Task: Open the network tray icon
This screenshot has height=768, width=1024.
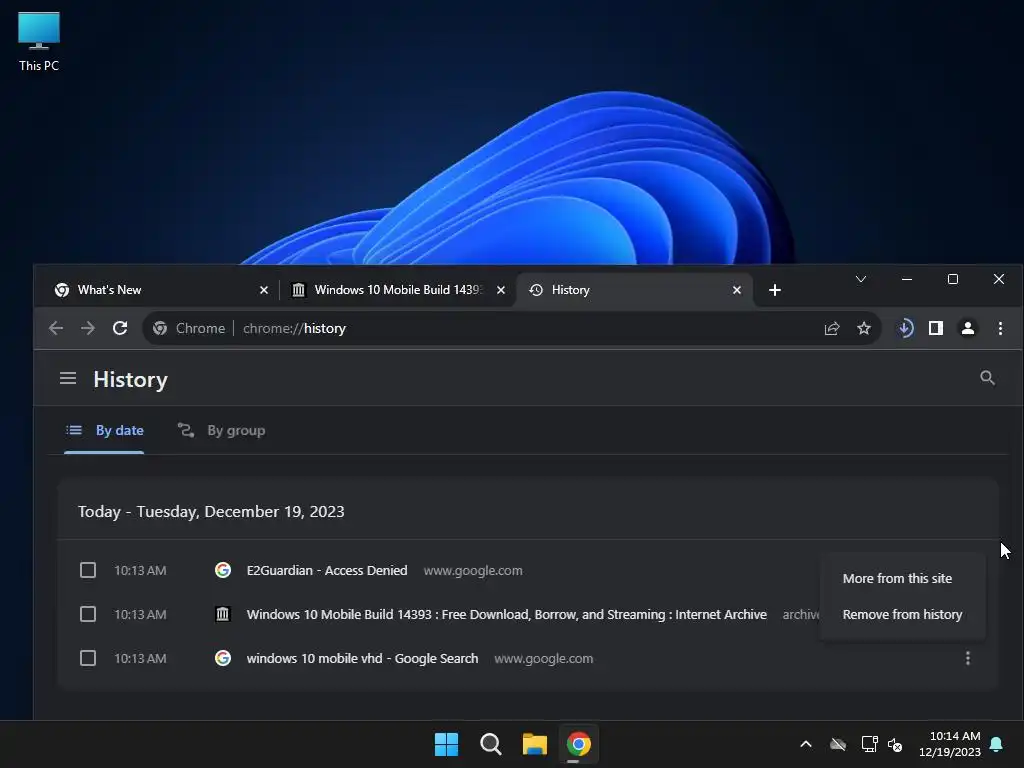Action: click(869, 744)
